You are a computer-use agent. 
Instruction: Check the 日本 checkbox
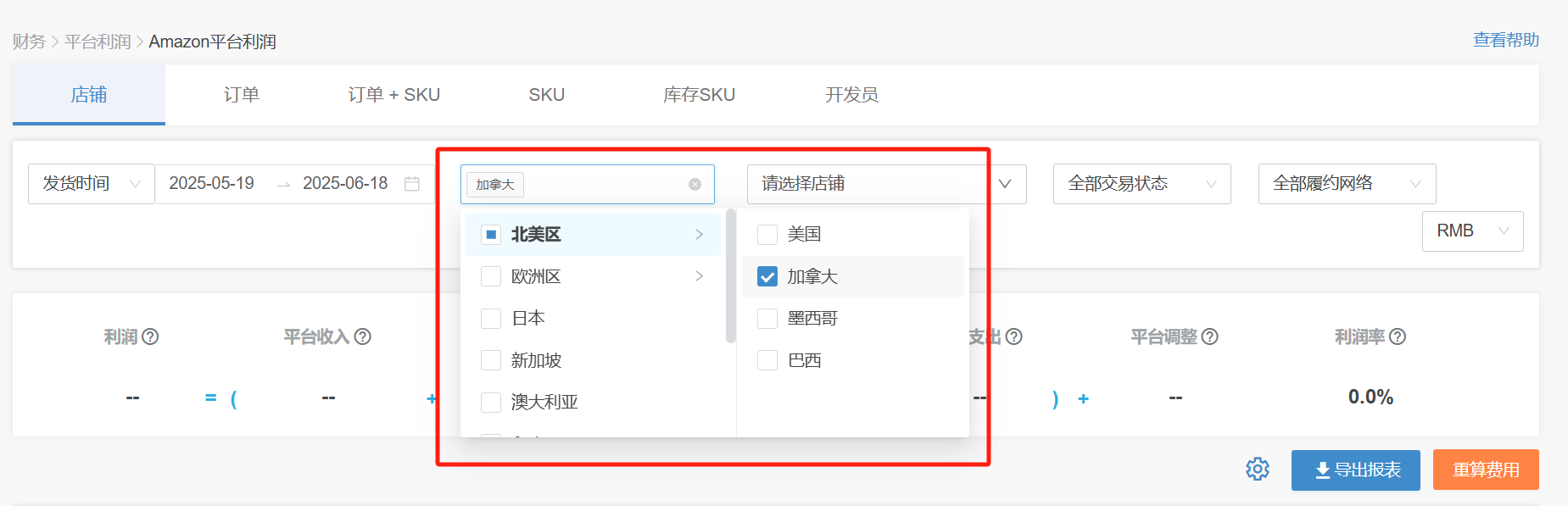[491, 318]
